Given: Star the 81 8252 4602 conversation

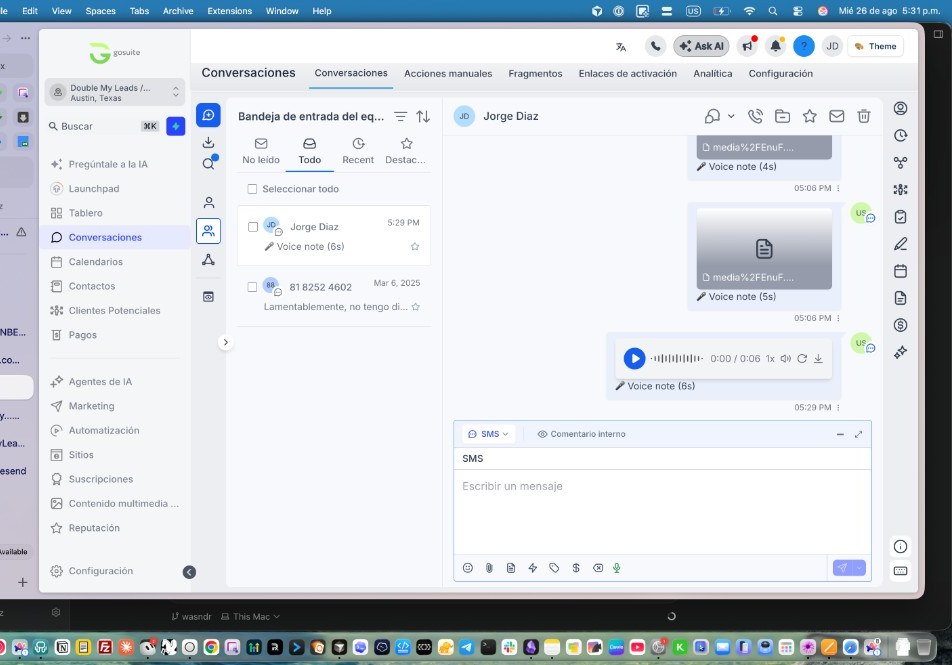Looking at the screenshot, I should (x=416, y=307).
